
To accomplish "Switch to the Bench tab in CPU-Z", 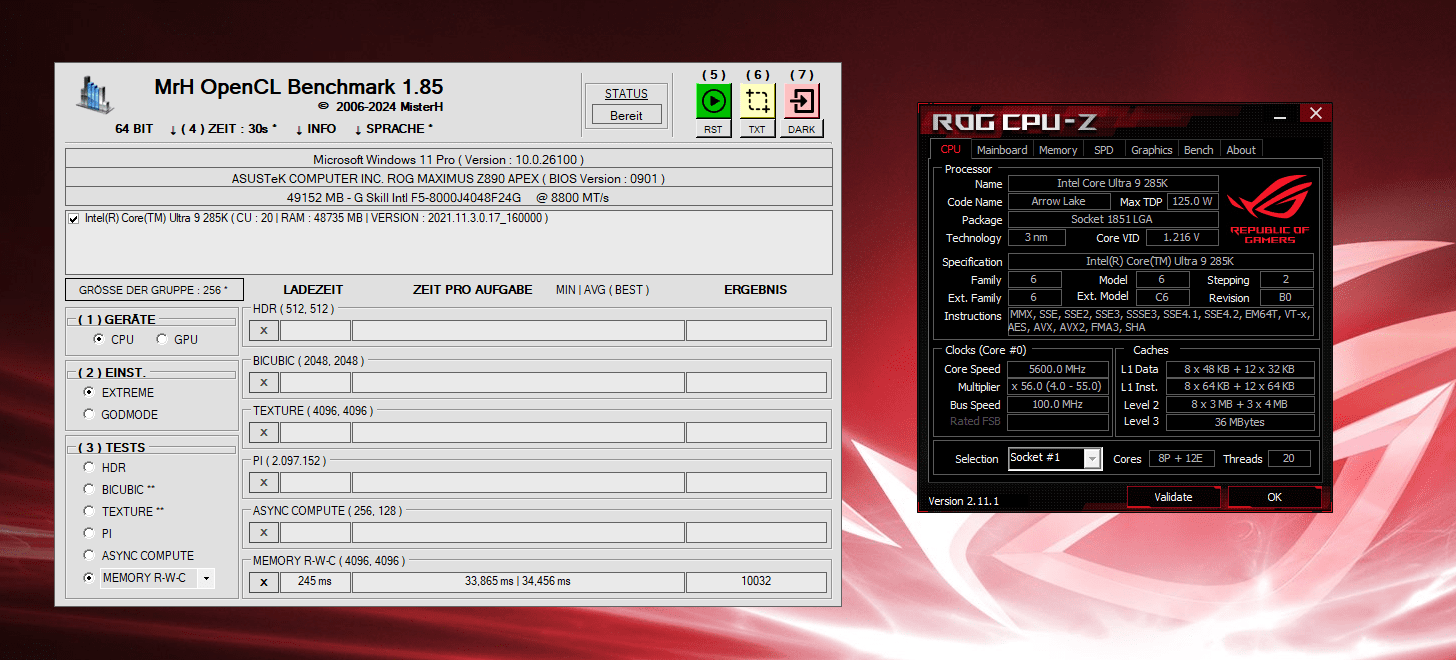I will point(1198,150).
